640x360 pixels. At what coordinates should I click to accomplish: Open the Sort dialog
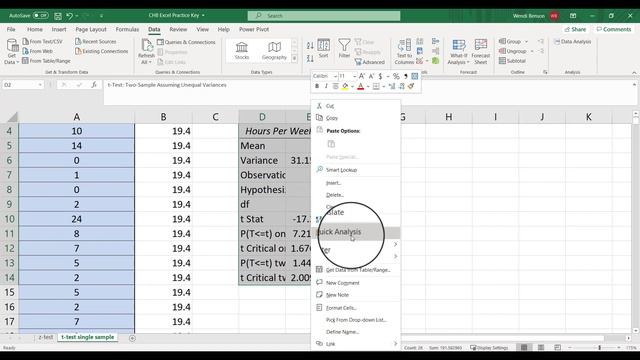323,48
